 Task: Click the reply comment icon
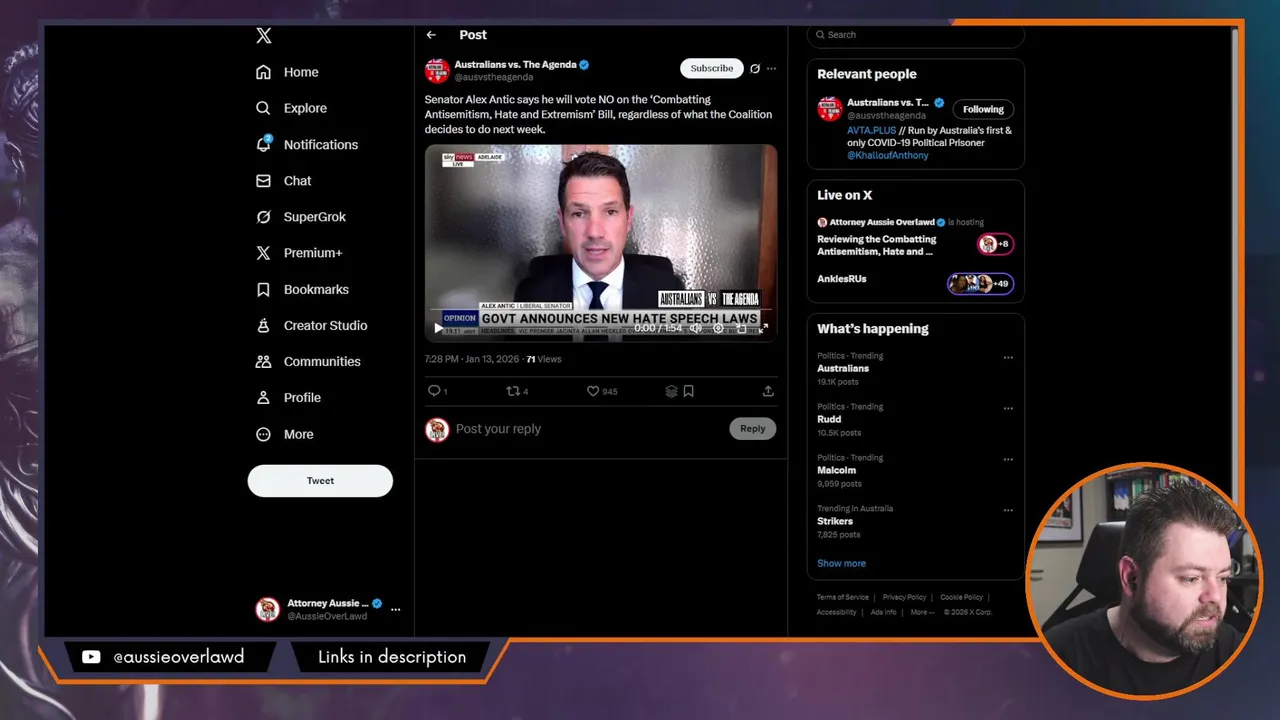point(434,391)
